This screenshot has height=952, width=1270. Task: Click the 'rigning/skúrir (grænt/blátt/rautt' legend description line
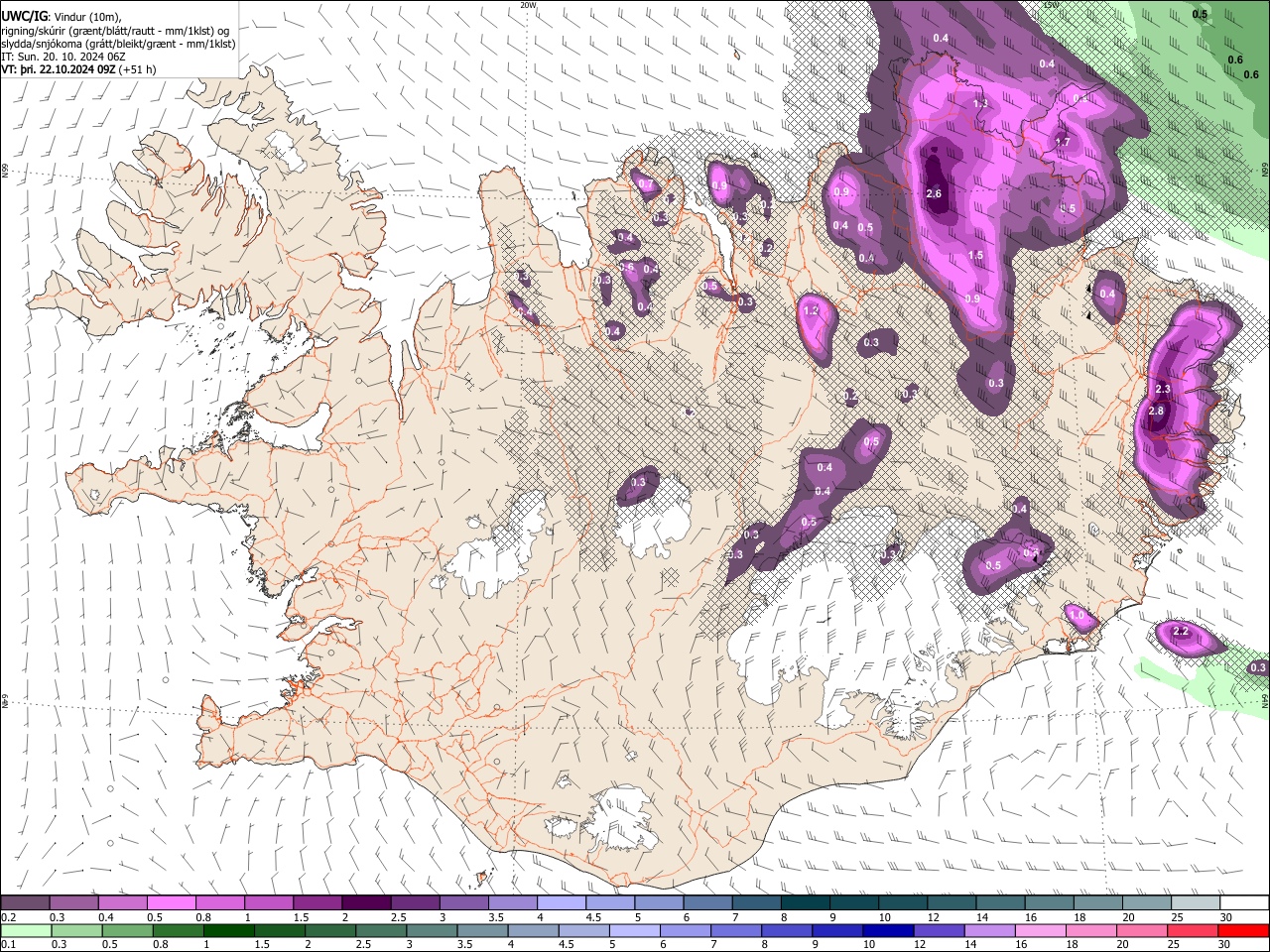point(116,31)
